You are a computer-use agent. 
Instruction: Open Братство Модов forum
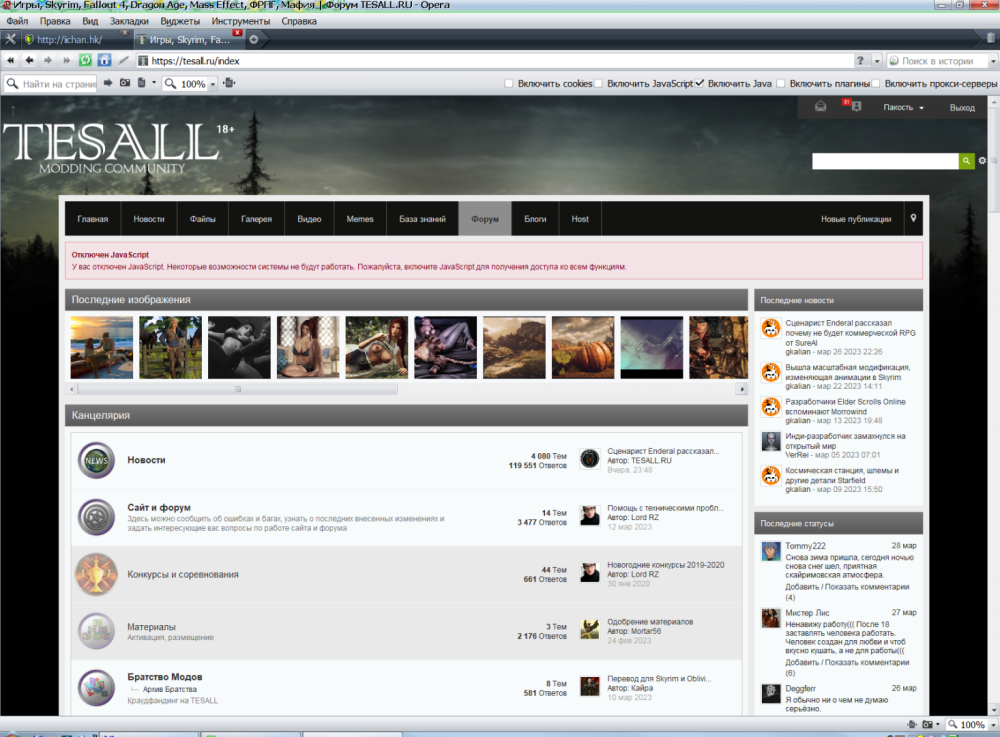165,676
